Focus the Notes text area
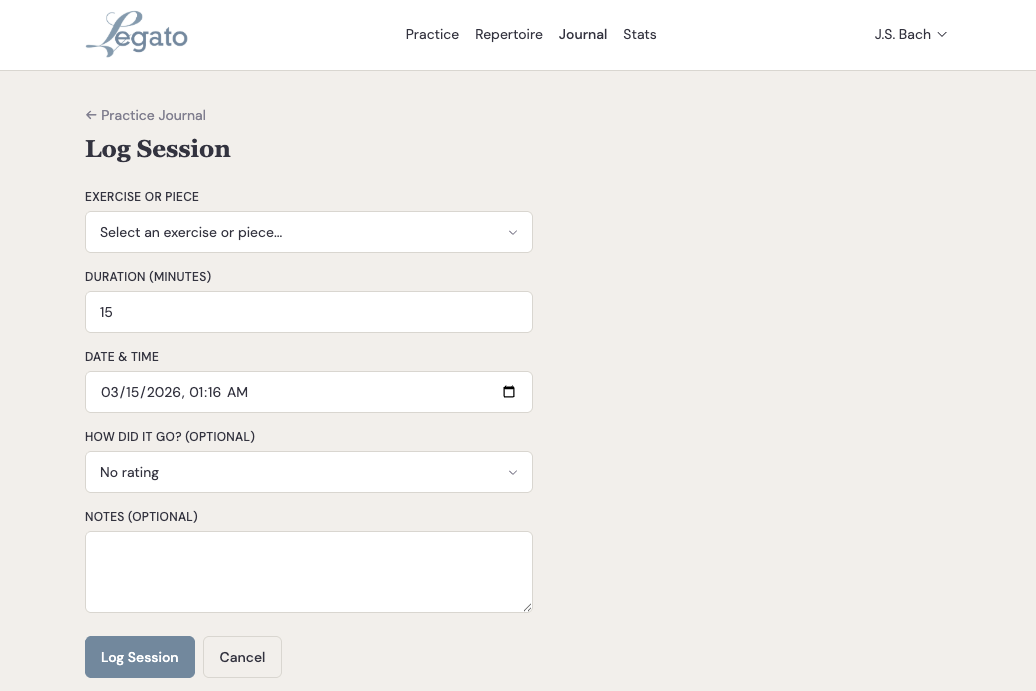The height and width of the screenshot is (691, 1036). coord(309,571)
